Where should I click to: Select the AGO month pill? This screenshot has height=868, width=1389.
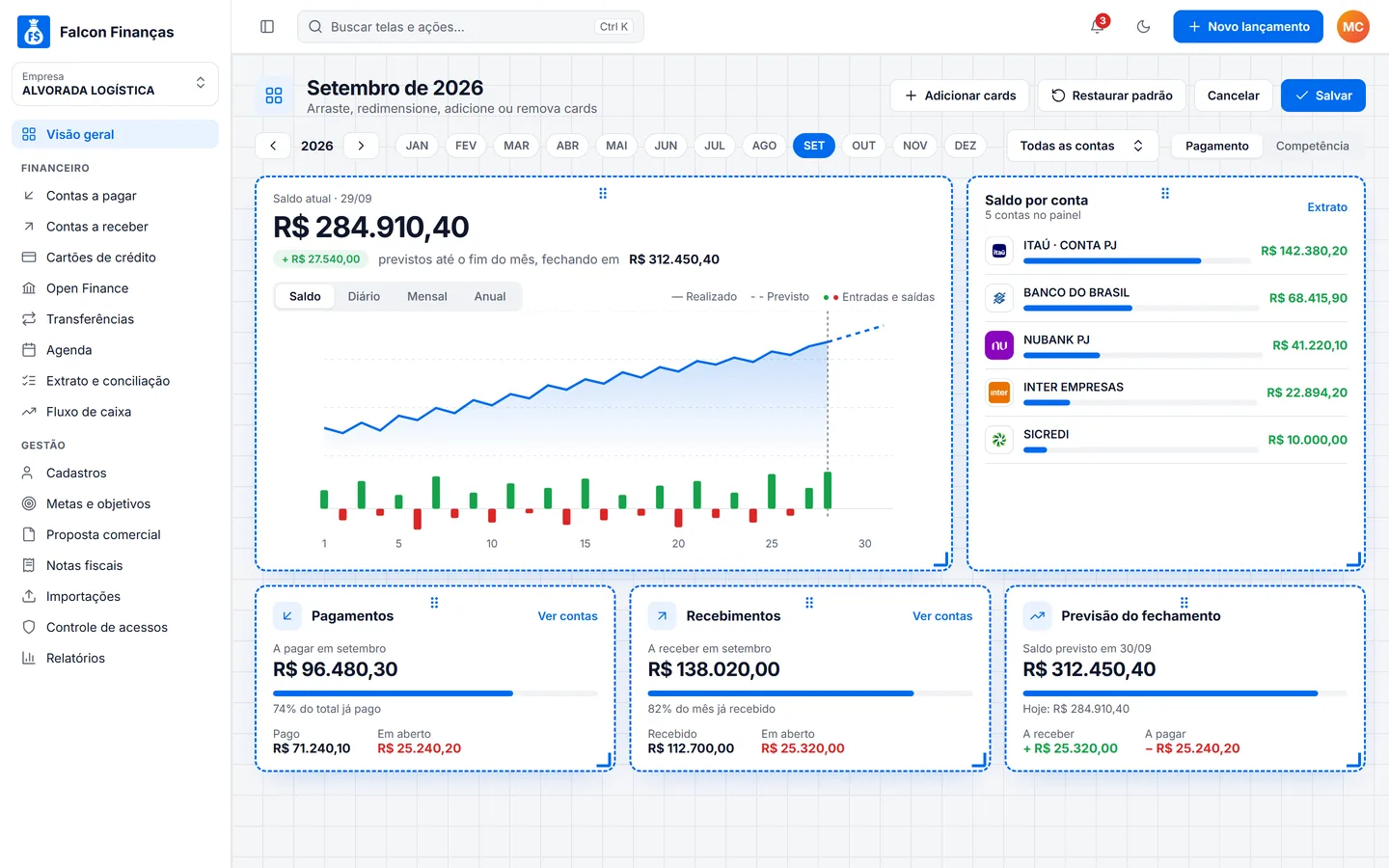[764, 146]
